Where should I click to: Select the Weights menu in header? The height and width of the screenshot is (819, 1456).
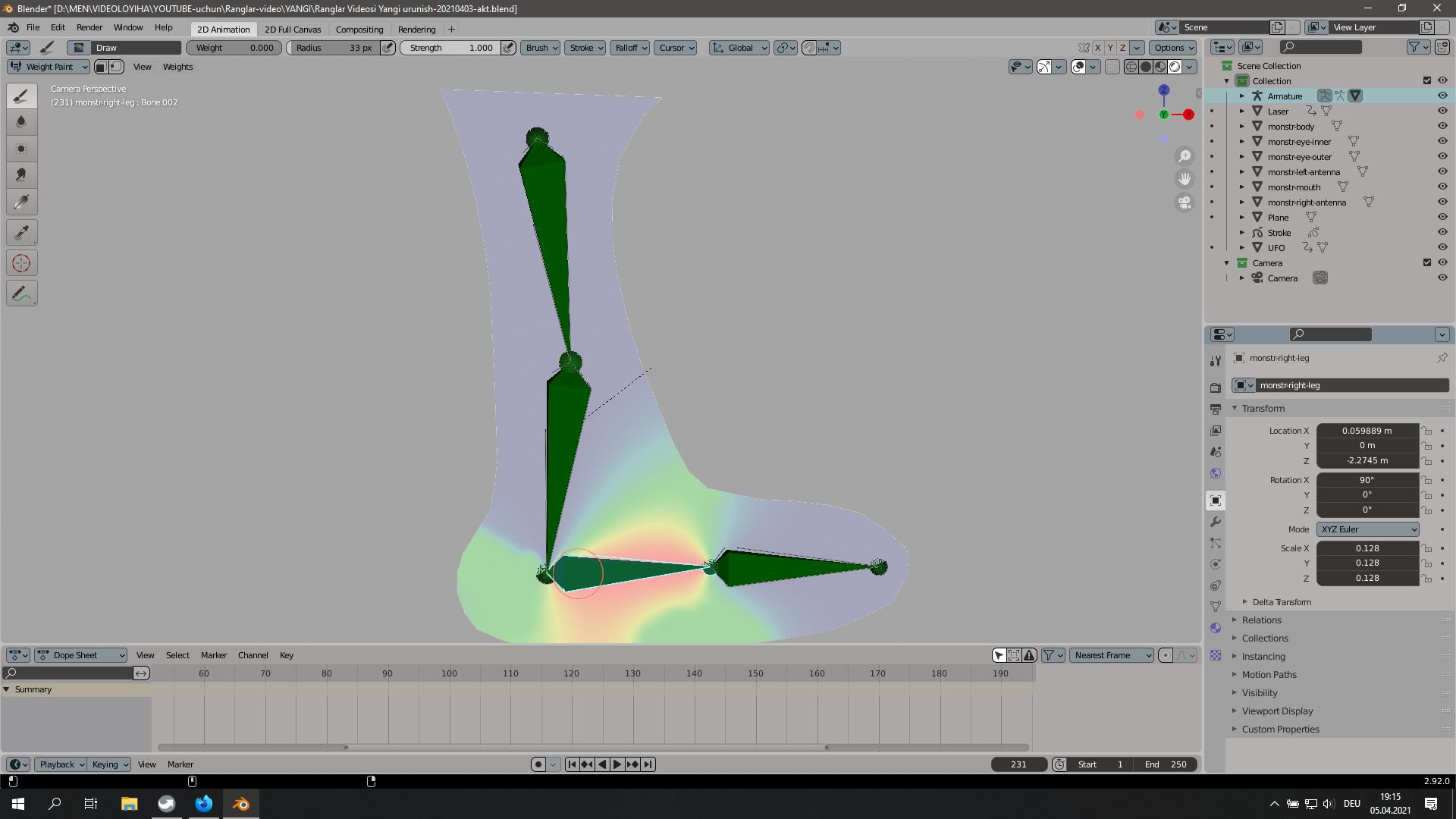click(x=179, y=66)
